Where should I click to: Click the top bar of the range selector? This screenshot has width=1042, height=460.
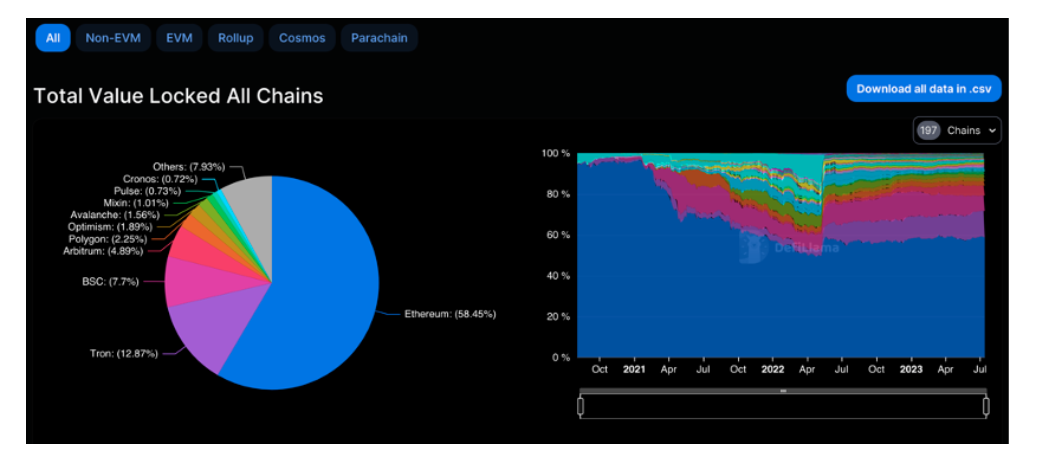pos(783,391)
